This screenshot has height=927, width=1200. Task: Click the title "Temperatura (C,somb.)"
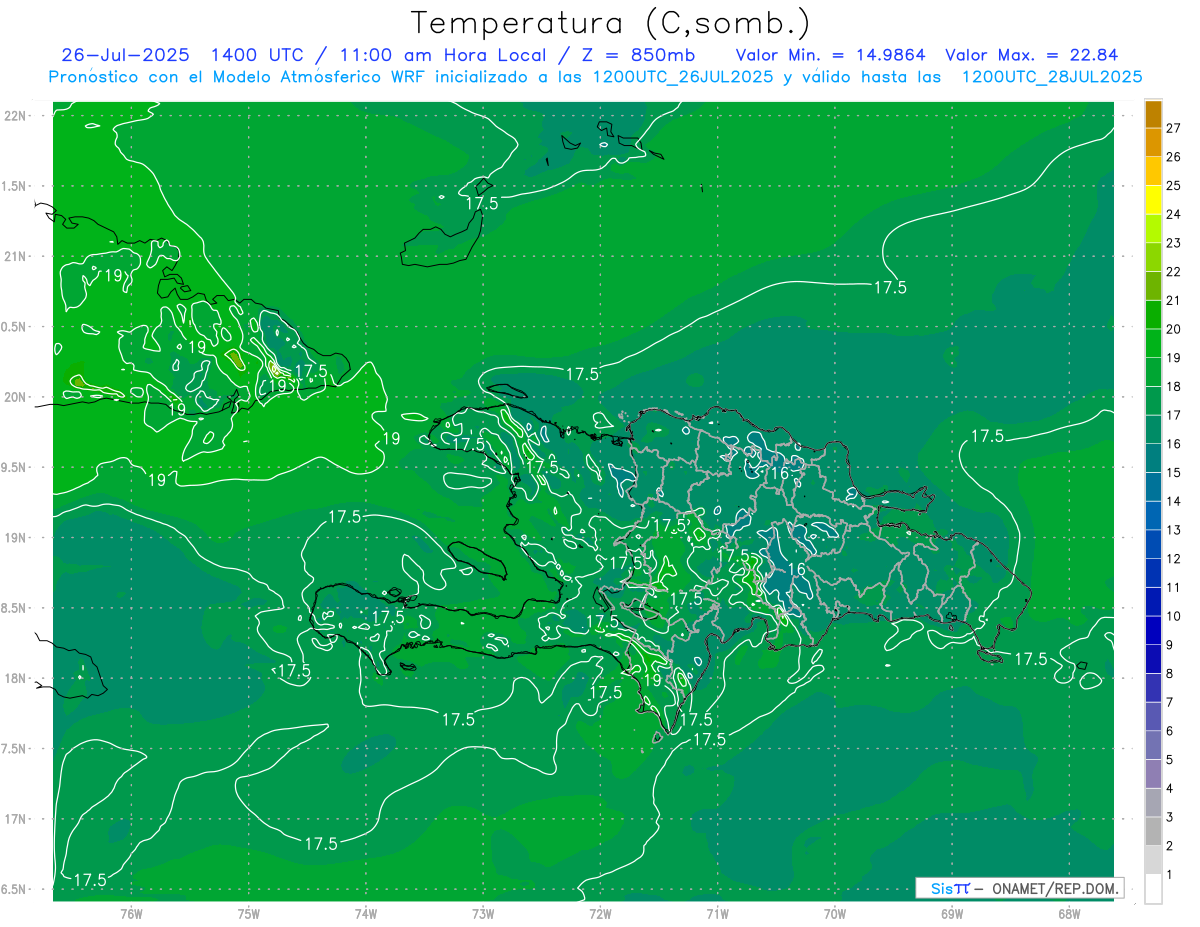point(611,23)
